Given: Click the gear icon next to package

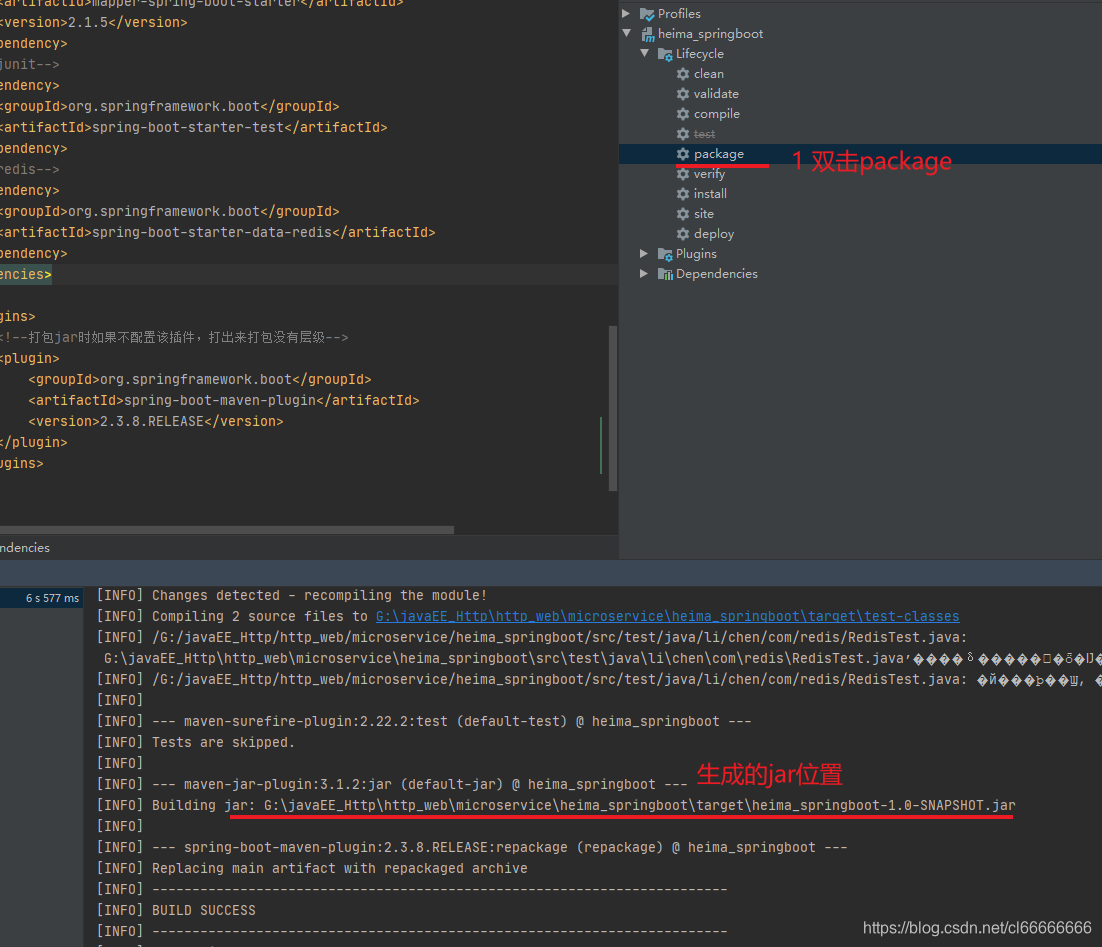Looking at the screenshot, I should pyautogui.click(x=682, y=154).
